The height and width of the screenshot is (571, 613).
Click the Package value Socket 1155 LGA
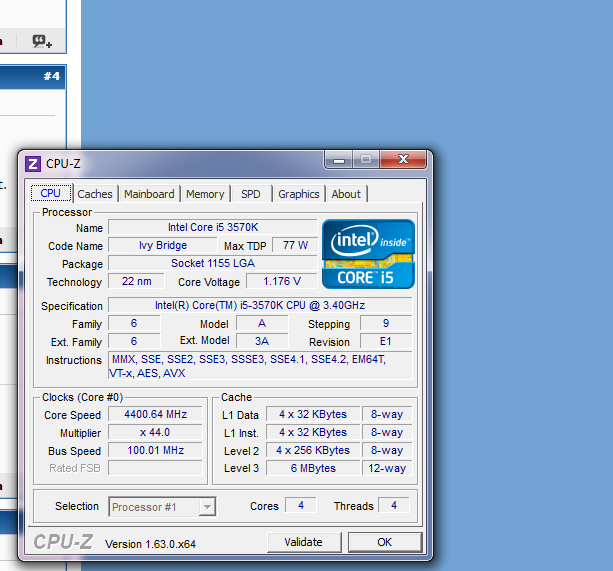(213, 263)
